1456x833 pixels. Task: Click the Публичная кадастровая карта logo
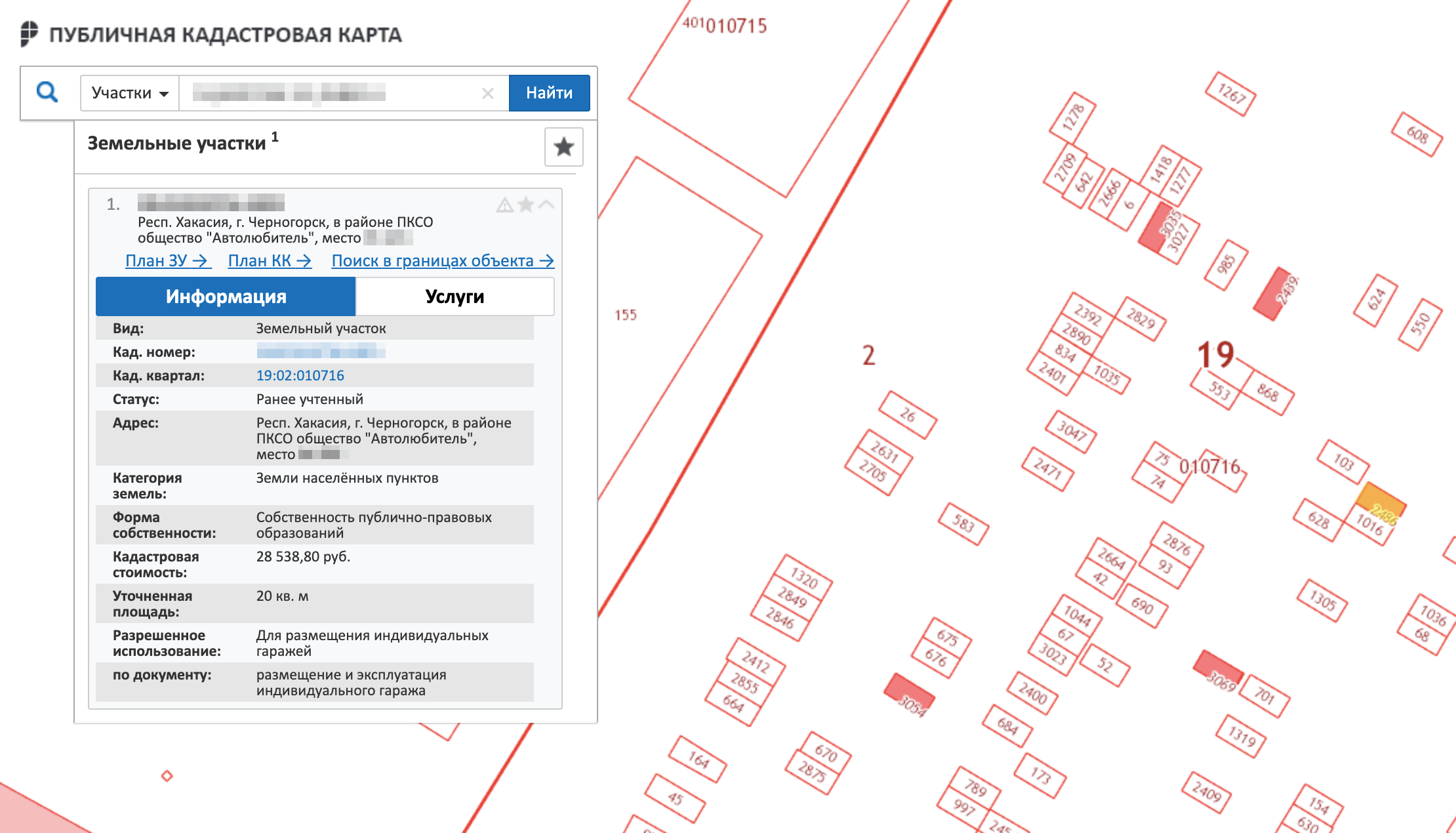coord(211,34)
